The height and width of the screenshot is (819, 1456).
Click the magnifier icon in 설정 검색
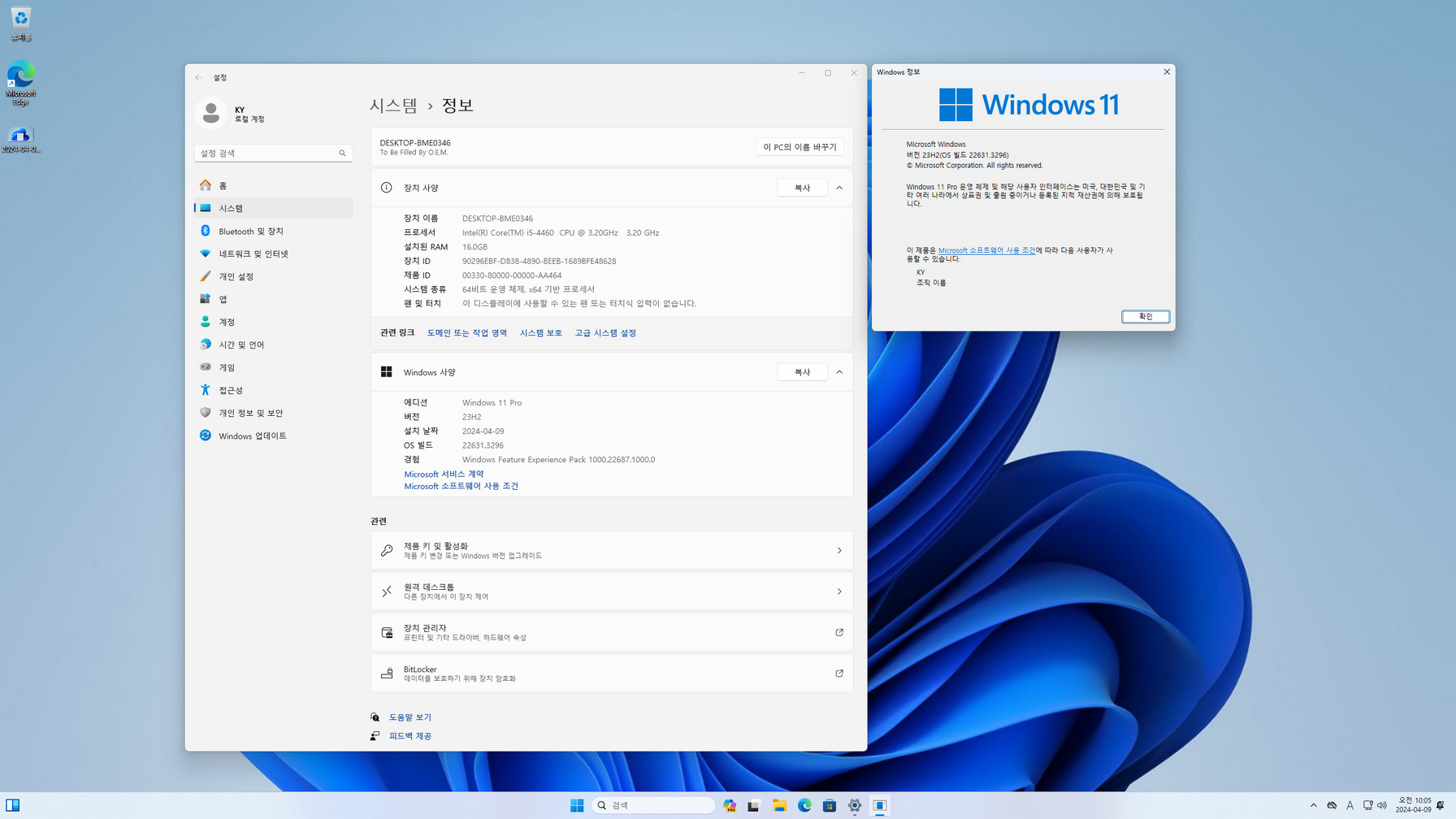[x=342, y=153]
